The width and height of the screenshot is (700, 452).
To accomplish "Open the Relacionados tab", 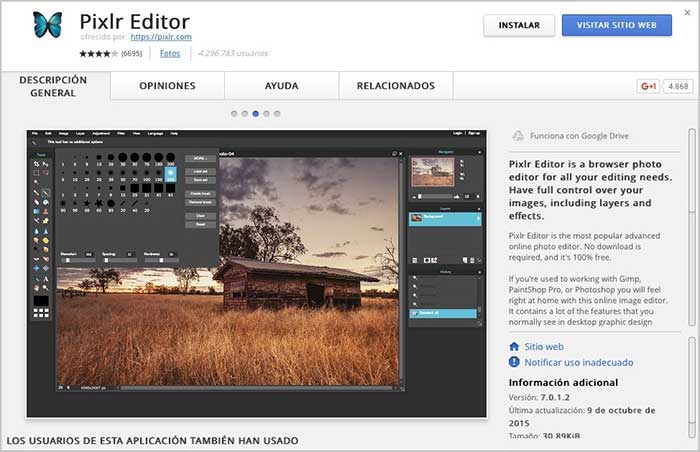I will (x=395, y=86).
